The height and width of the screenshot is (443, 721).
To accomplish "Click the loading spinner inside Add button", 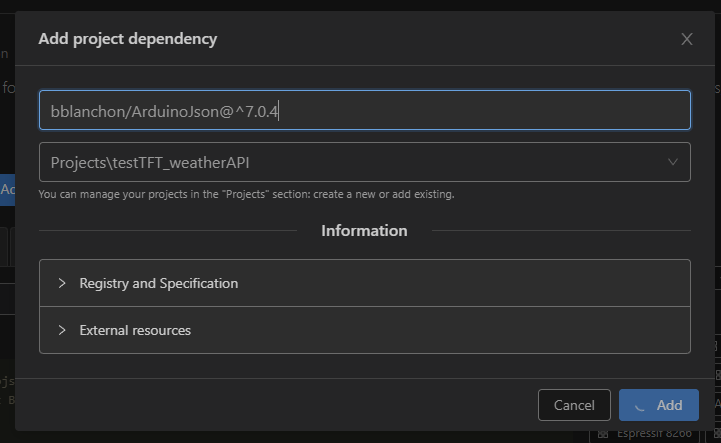I will pyautogui.click(x=640, y=405).
